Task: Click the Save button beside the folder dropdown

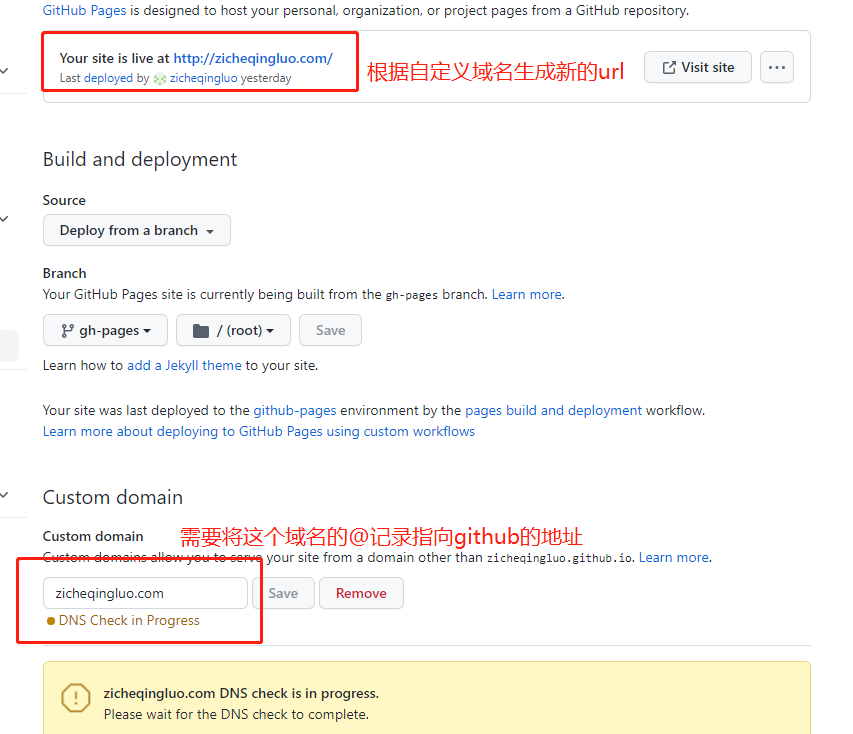Action: pyautogui.click(x=330, y=330)
